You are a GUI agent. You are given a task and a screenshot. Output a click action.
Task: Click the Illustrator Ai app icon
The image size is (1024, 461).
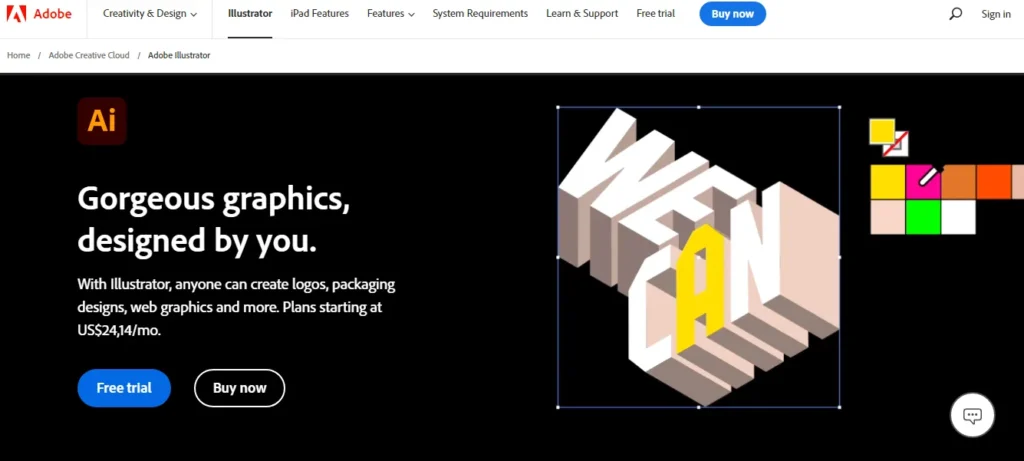click(102, 121)
